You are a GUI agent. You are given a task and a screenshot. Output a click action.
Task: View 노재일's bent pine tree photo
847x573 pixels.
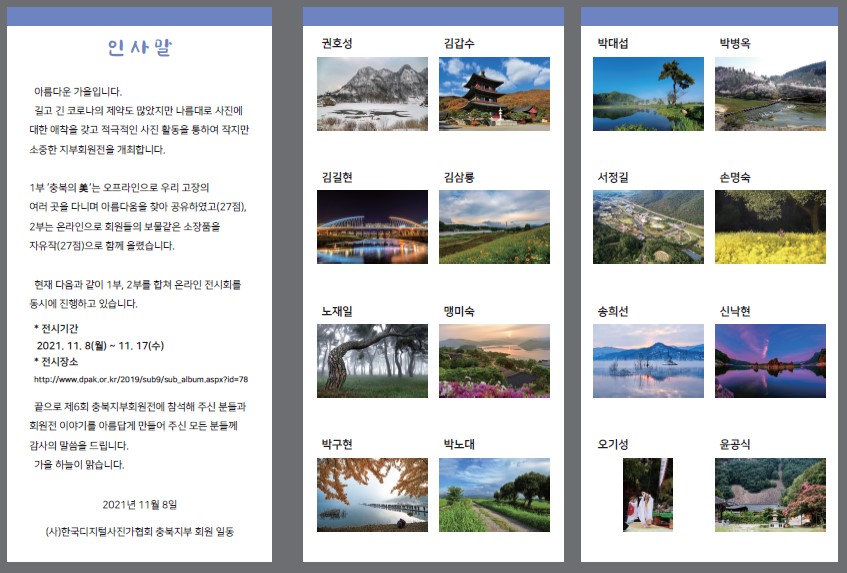click(x=372, y=361)
